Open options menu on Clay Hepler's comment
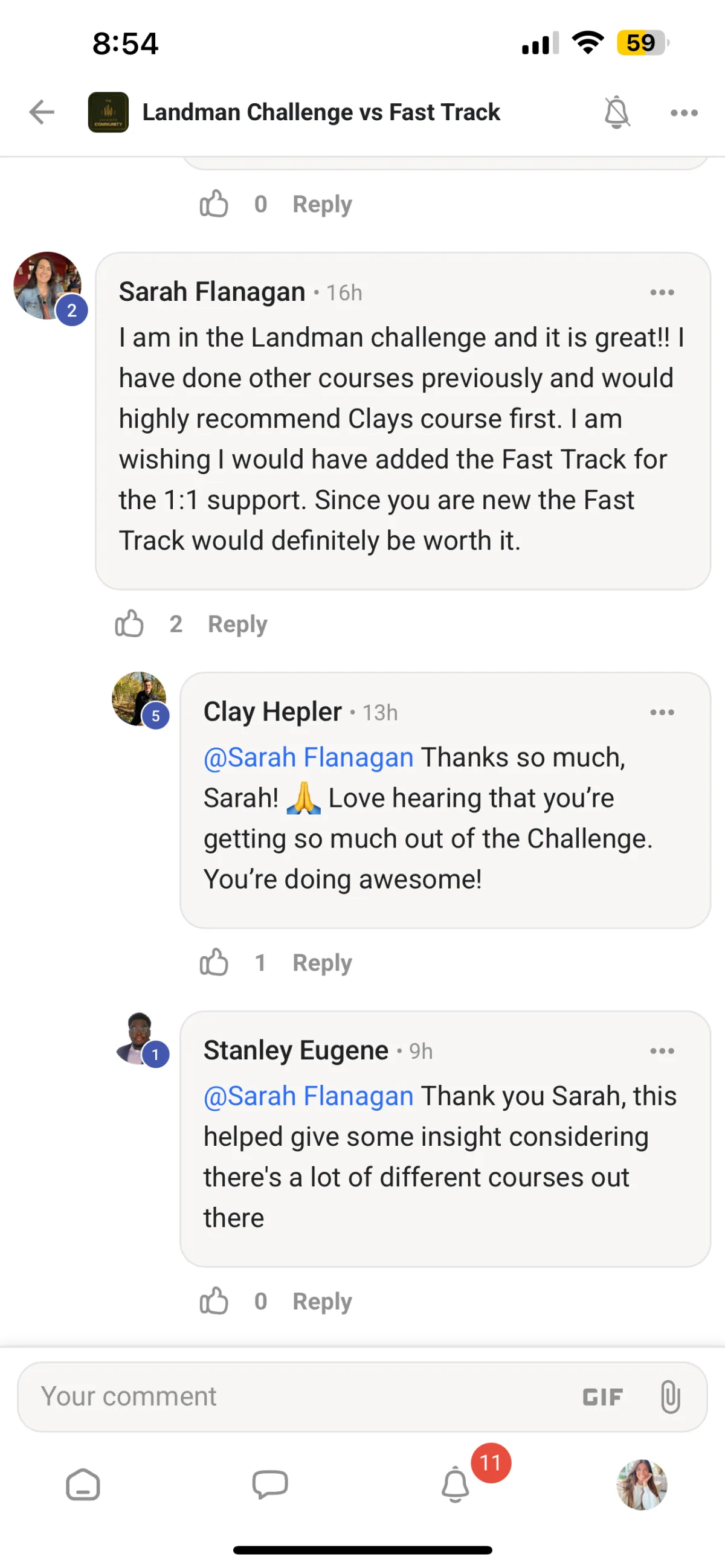This screenshot has width=725, height=1568. point(662,712)
